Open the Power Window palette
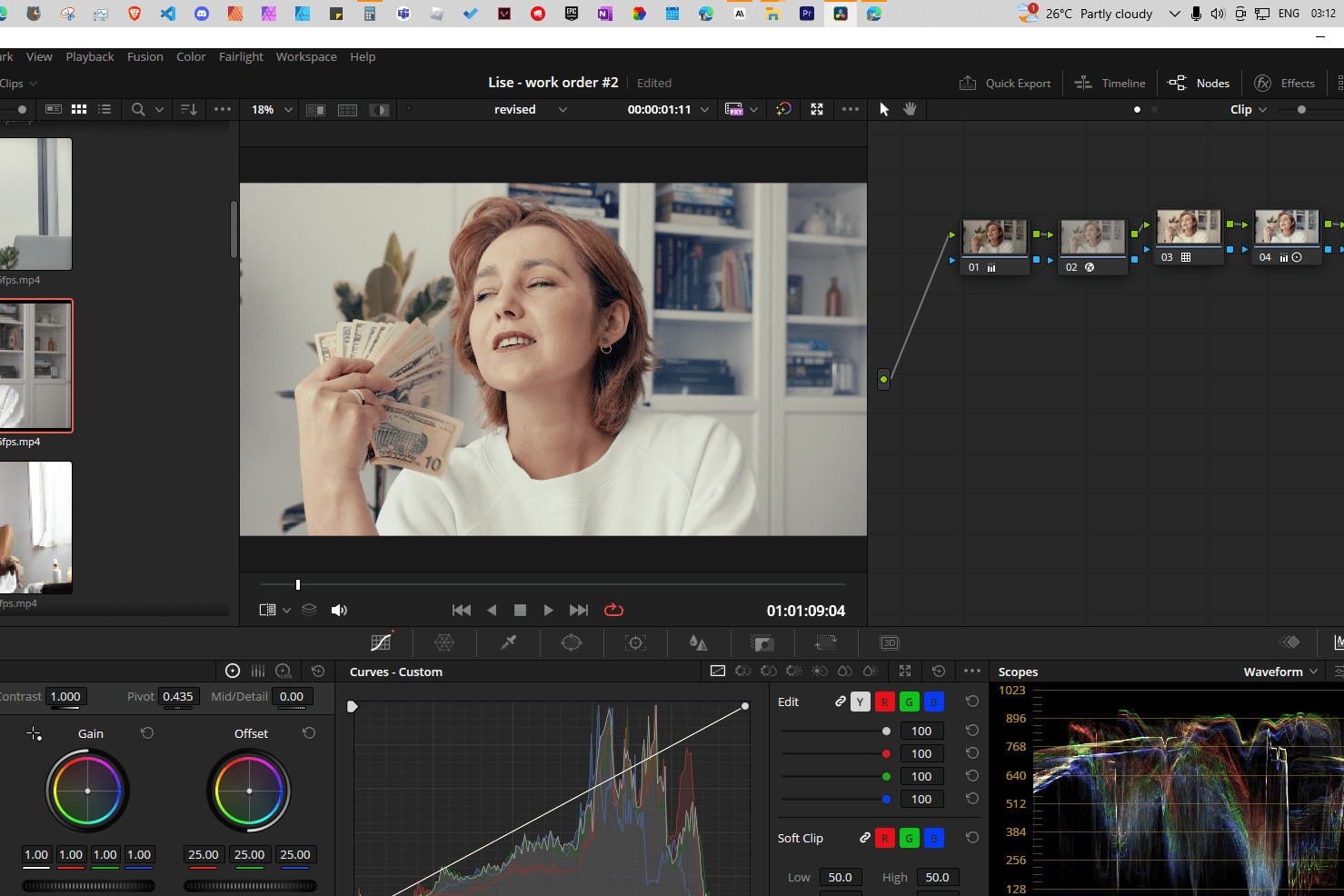 tap(572, 642)
